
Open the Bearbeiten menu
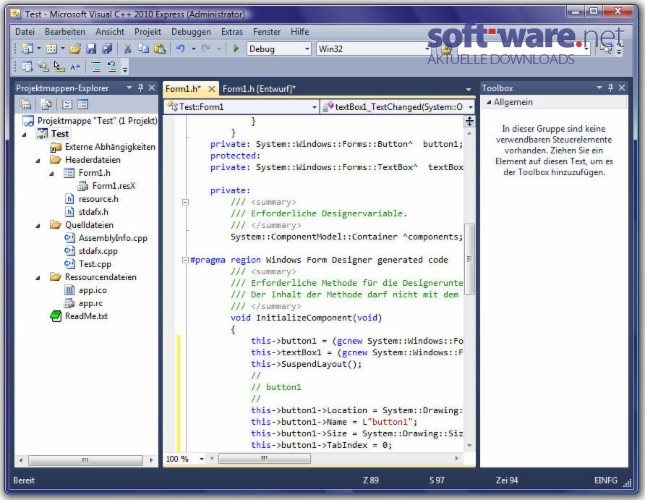[65, 32]
